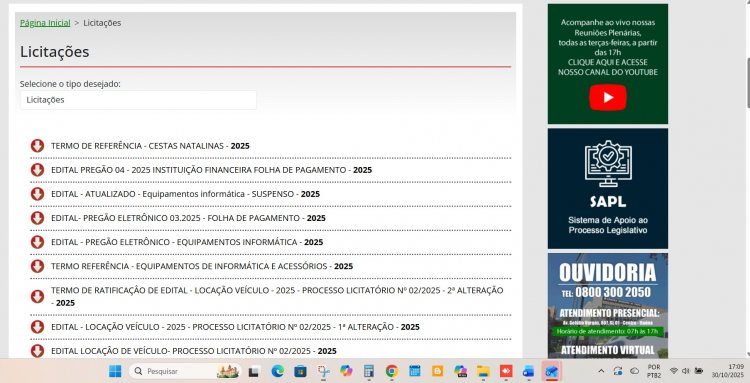
Task: Click the orange taskbar app icon
Action: click(x=437, y=371)
